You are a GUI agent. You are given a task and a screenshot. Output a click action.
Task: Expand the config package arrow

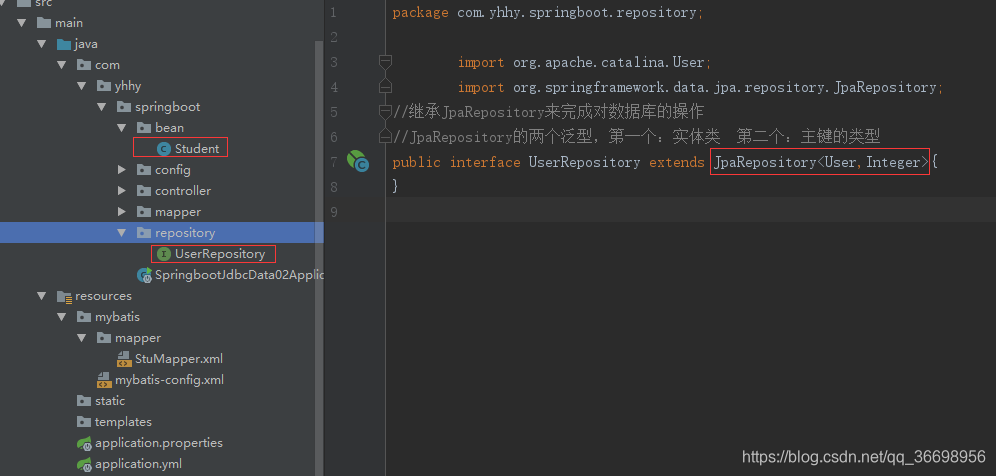coord(122,170)
